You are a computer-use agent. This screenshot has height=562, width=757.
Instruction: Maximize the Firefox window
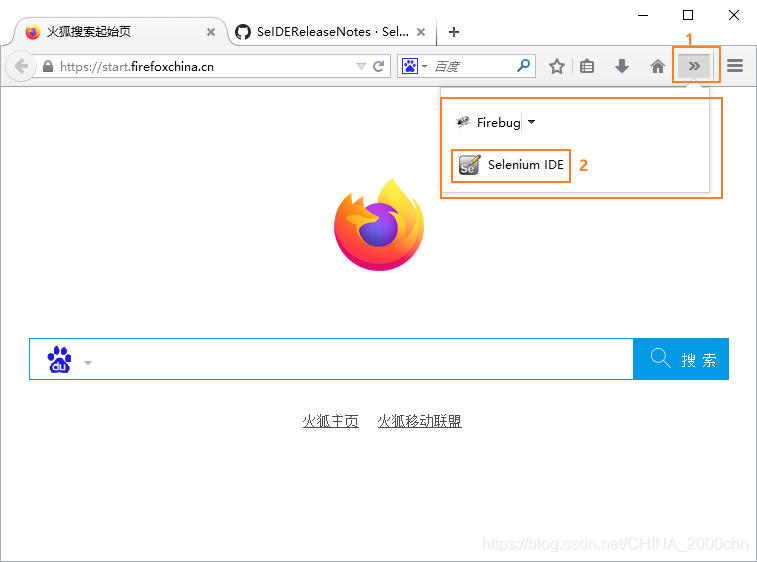pos(688,15)
